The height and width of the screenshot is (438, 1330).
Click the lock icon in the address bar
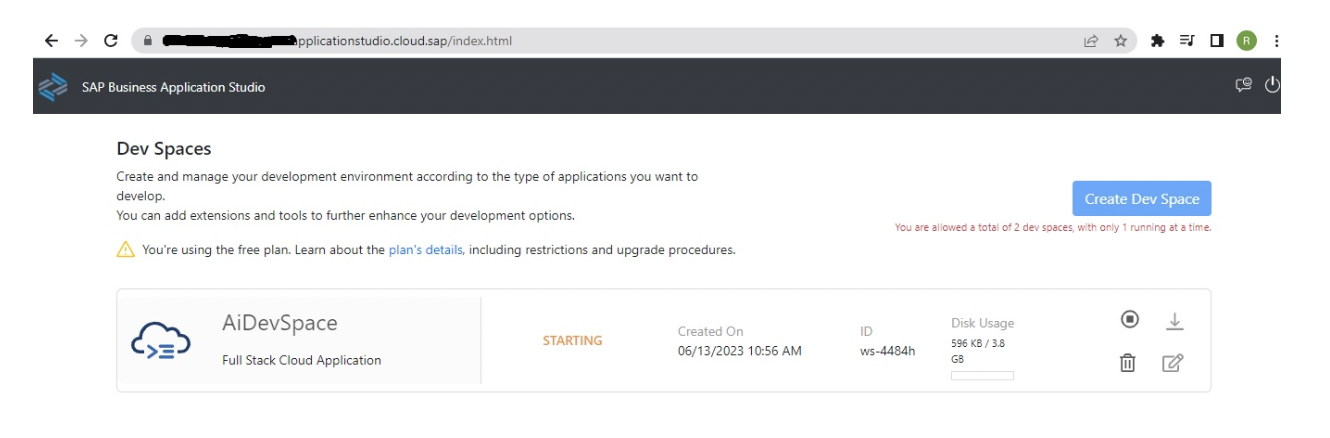click(147, 41)
